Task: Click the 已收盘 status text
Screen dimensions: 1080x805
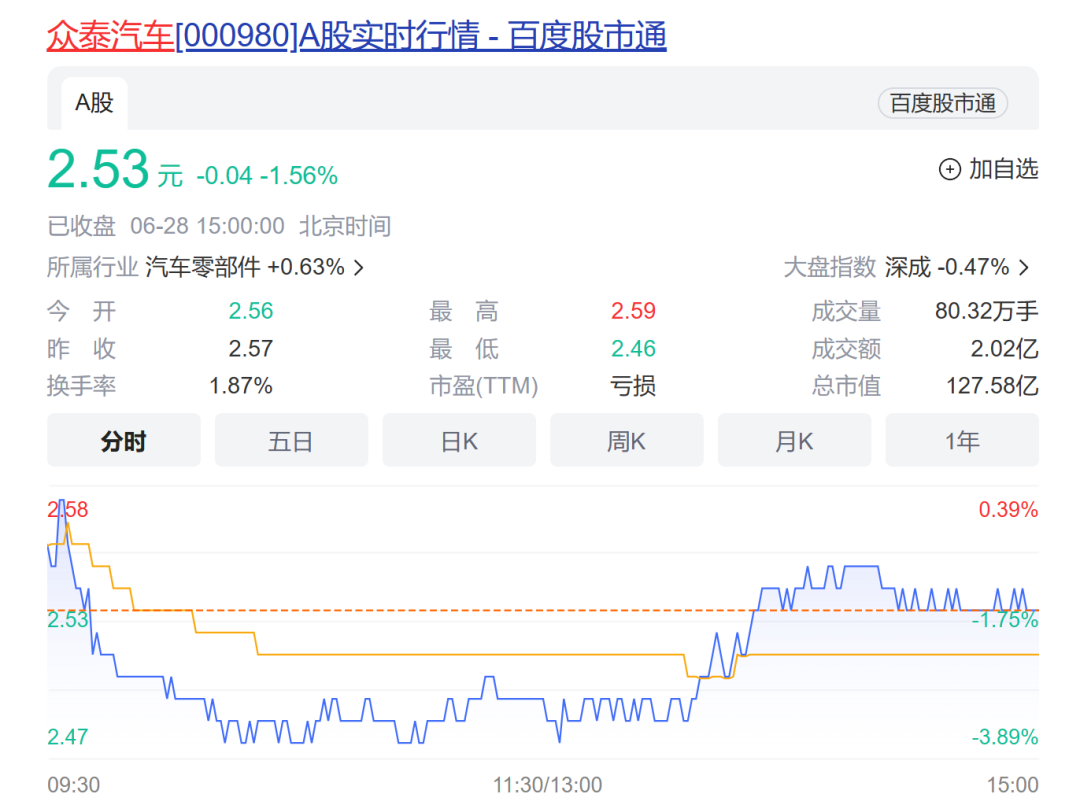Action: click(81, 226)
